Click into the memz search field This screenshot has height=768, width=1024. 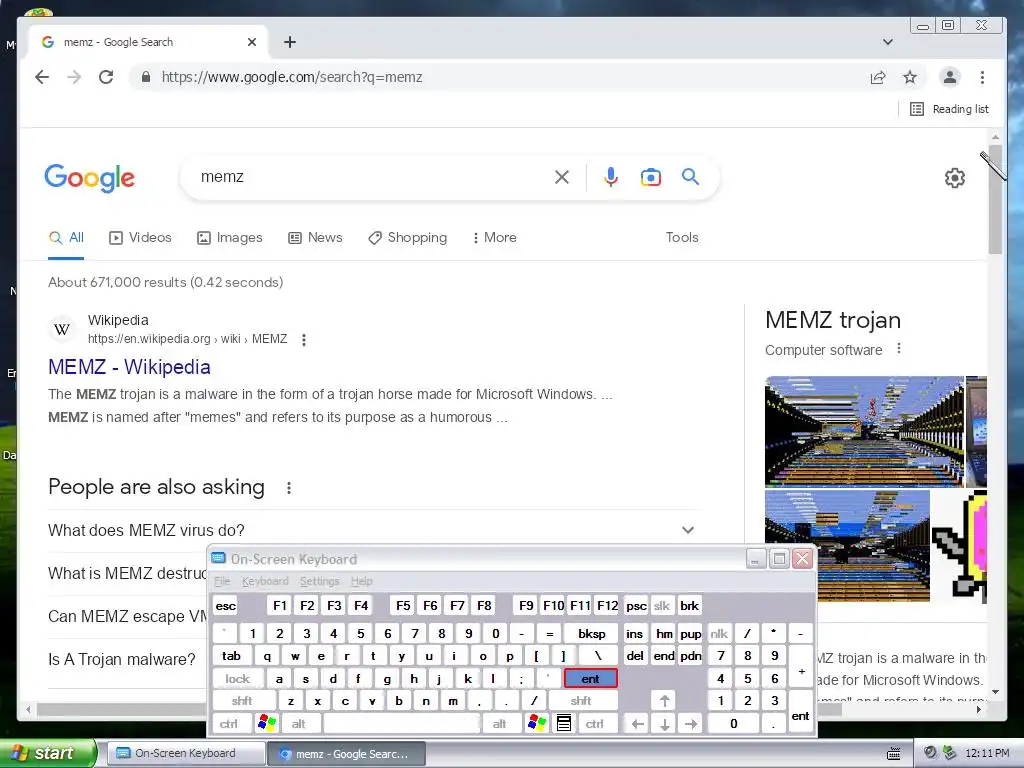pos(372,177)
